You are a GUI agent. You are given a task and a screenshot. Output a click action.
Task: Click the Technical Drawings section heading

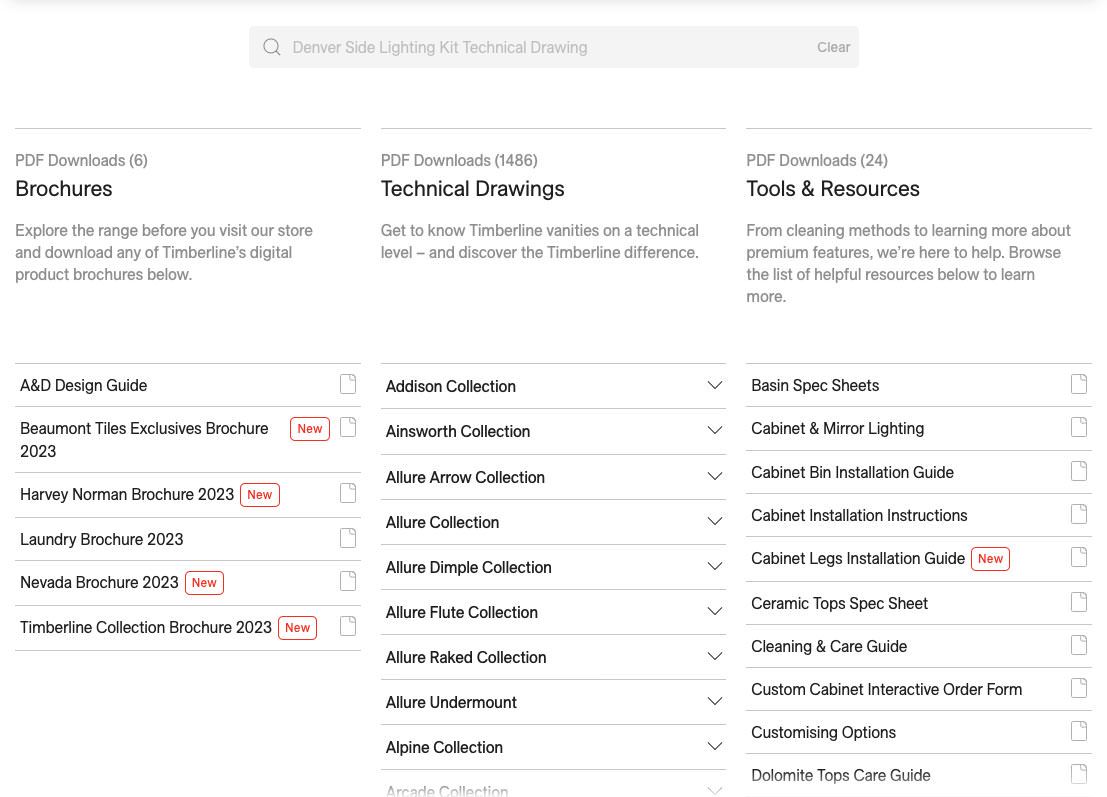472,188
